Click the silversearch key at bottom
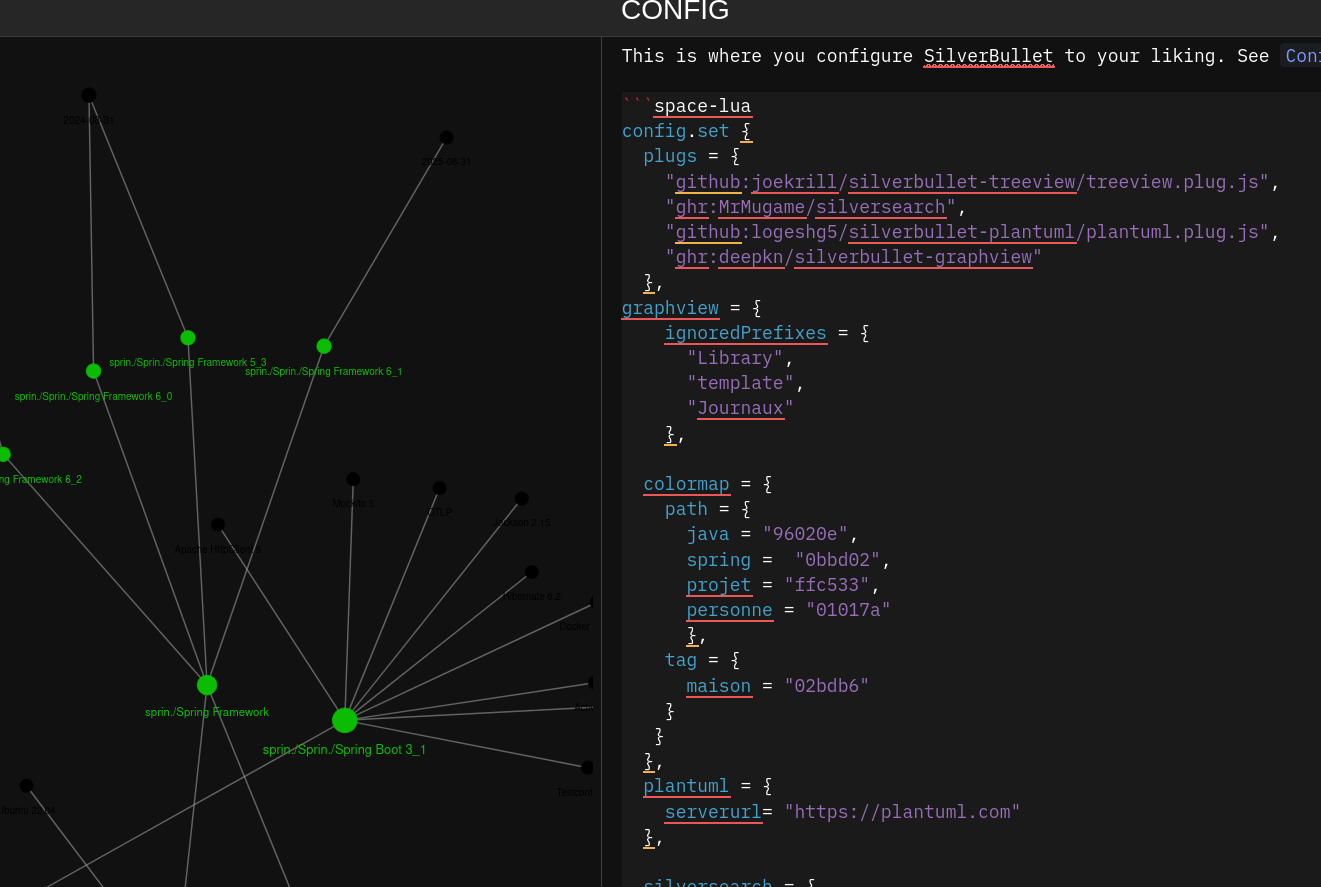Screen dimensions: 1321x887 point(708,883)
